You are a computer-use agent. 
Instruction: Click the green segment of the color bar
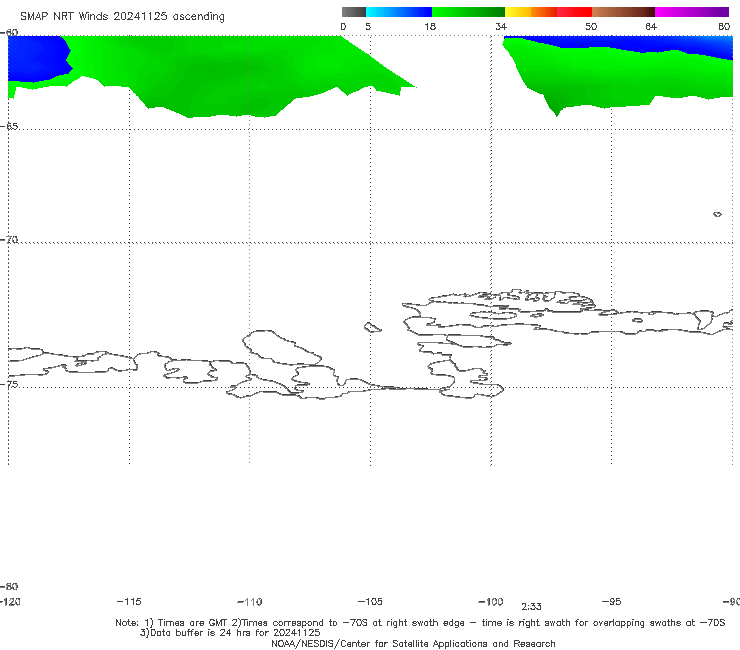click(x=468, y=12)
